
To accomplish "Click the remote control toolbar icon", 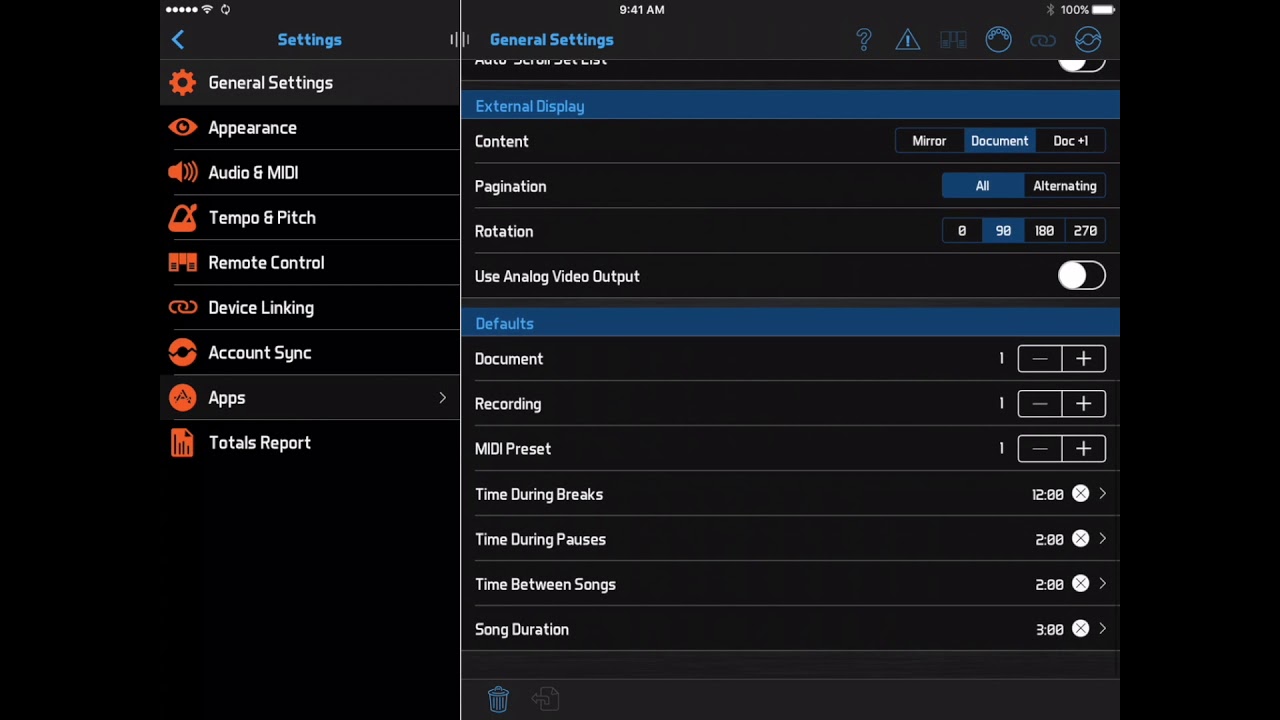I will pyautogui.click(x=953, y=40).
